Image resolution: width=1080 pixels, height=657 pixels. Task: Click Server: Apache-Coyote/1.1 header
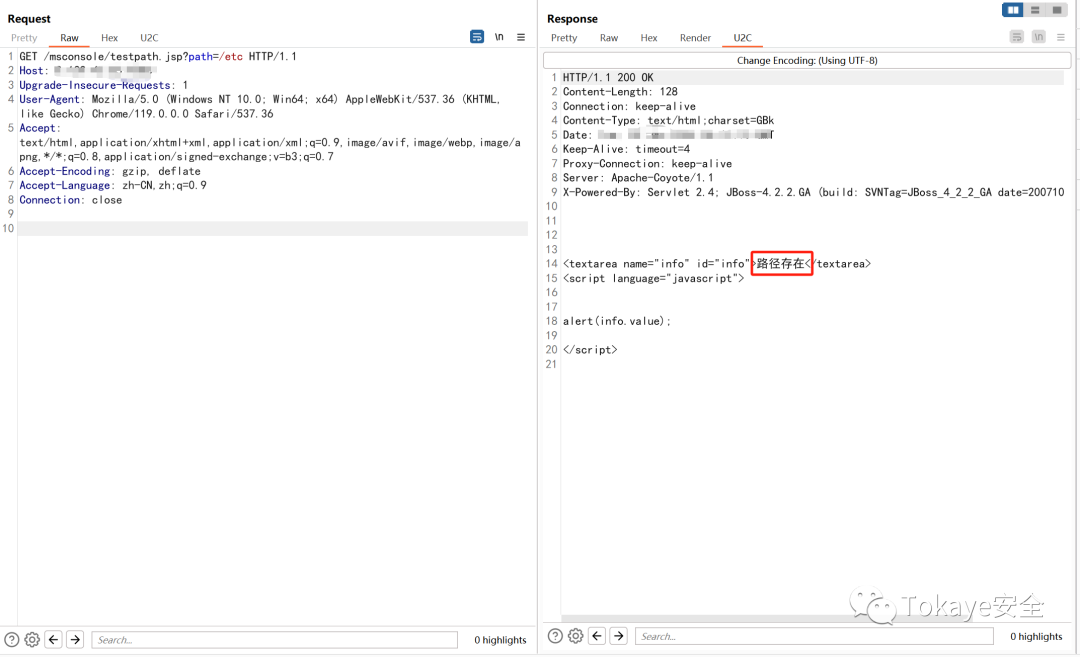pos(638,178)
